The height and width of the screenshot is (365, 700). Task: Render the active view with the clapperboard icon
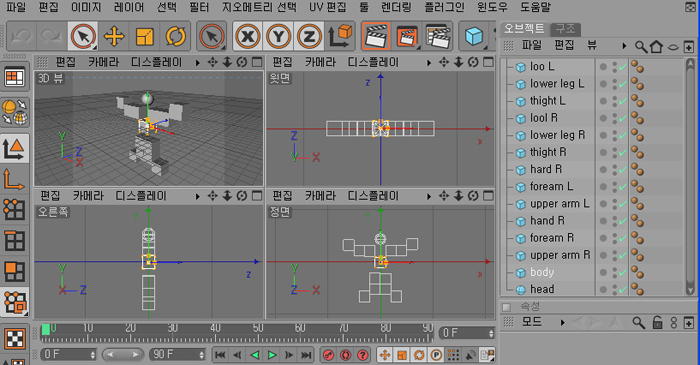376,36
